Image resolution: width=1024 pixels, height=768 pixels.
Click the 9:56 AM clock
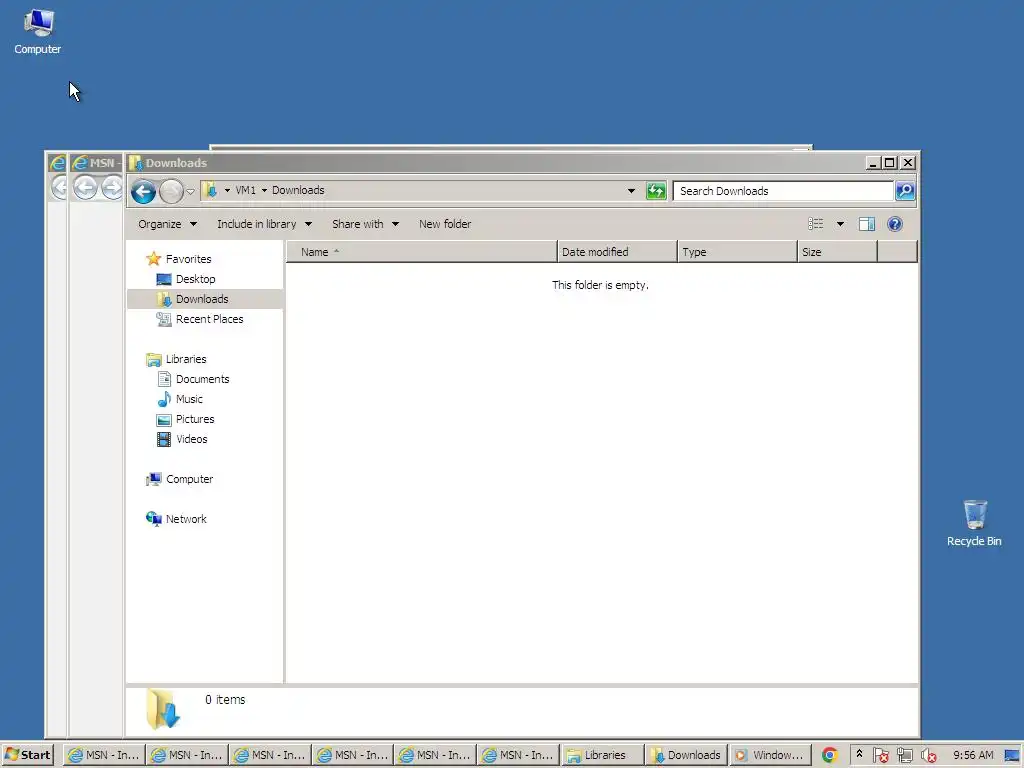(x=973, y=755)
